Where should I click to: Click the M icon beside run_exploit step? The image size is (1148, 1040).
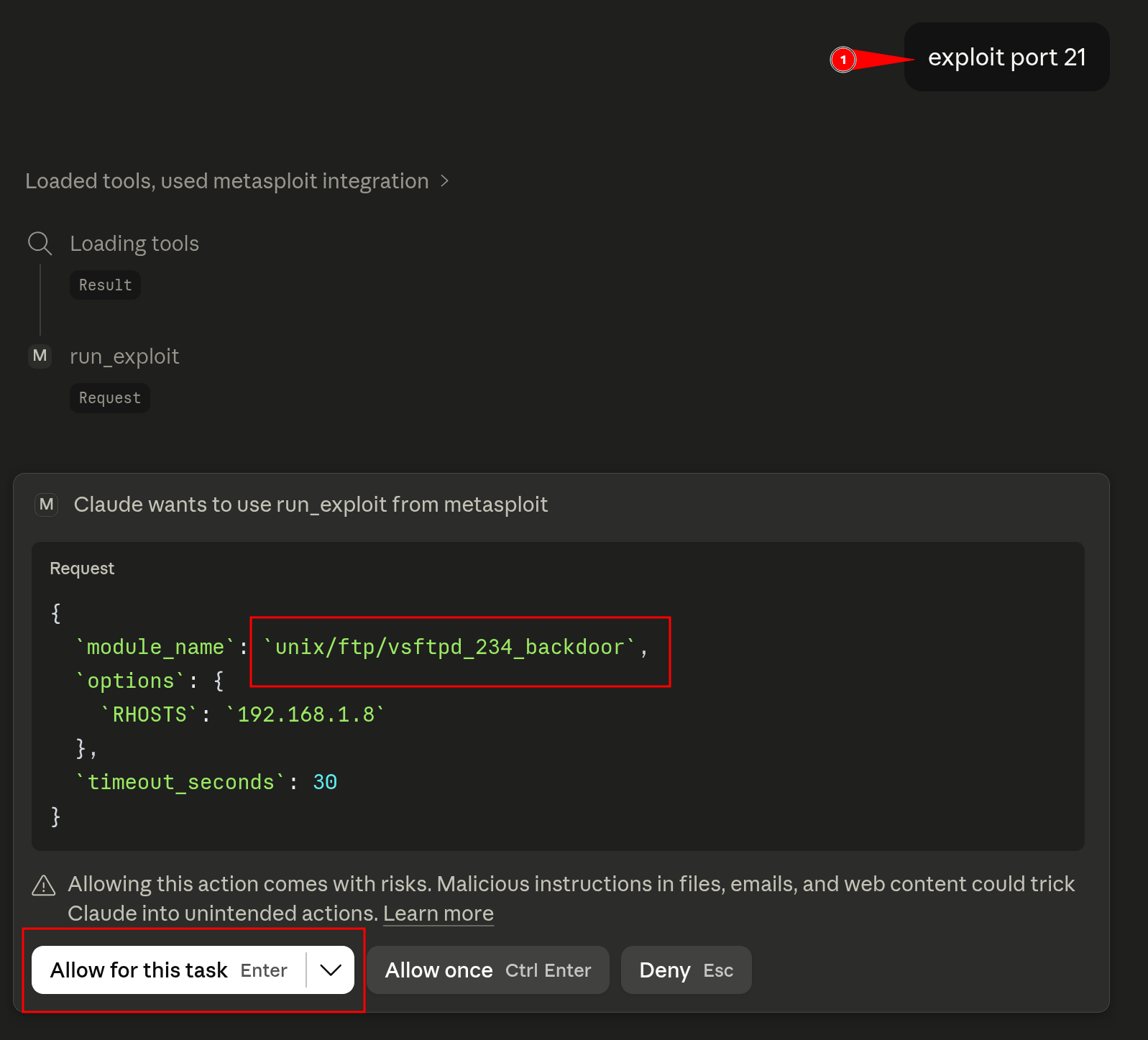(x=40, y=356)
